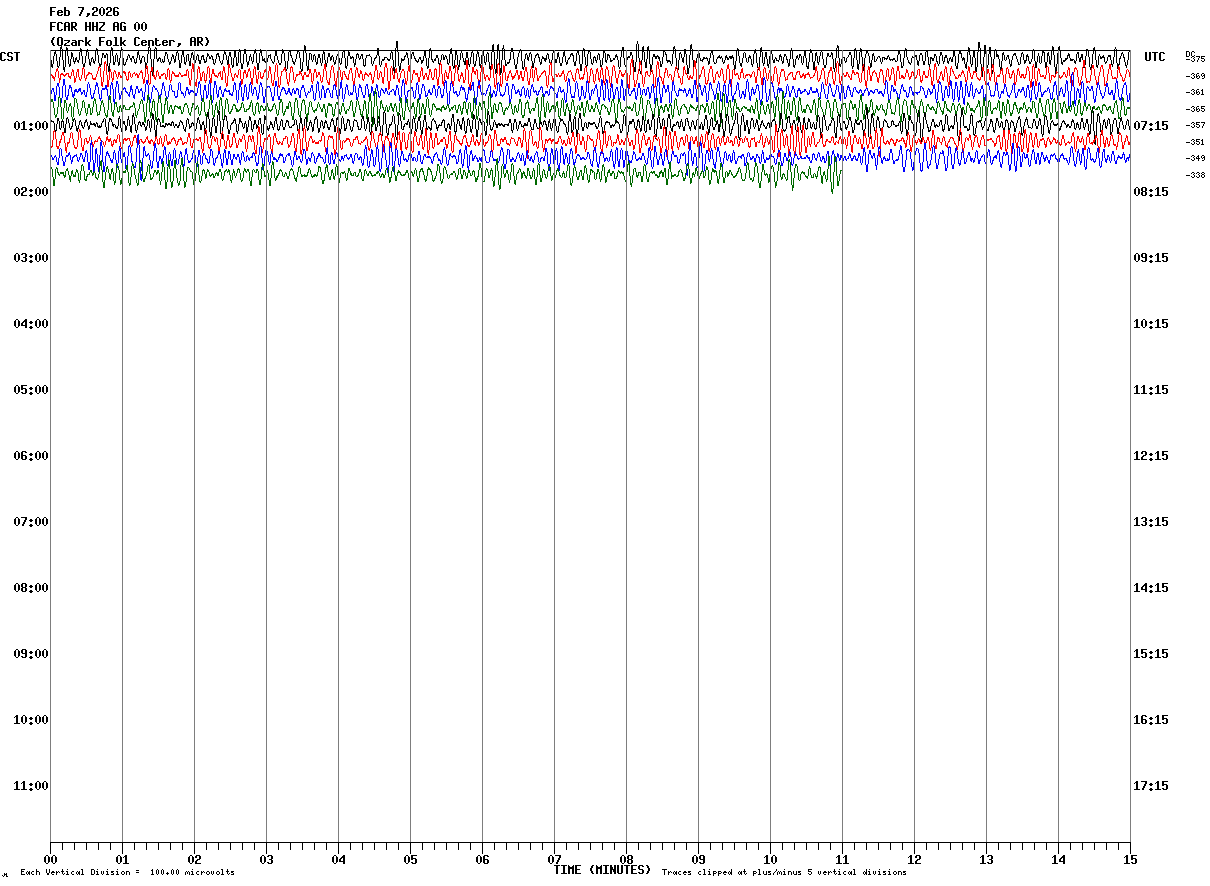Click the 01:00 CST time label

pyautogui.click(x=30, y=126)
